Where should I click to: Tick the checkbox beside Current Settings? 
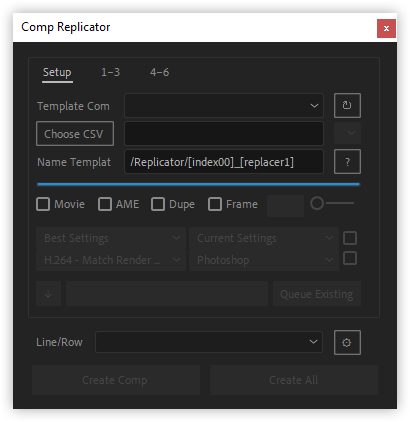pyautogui.click(x=350, y=238)
